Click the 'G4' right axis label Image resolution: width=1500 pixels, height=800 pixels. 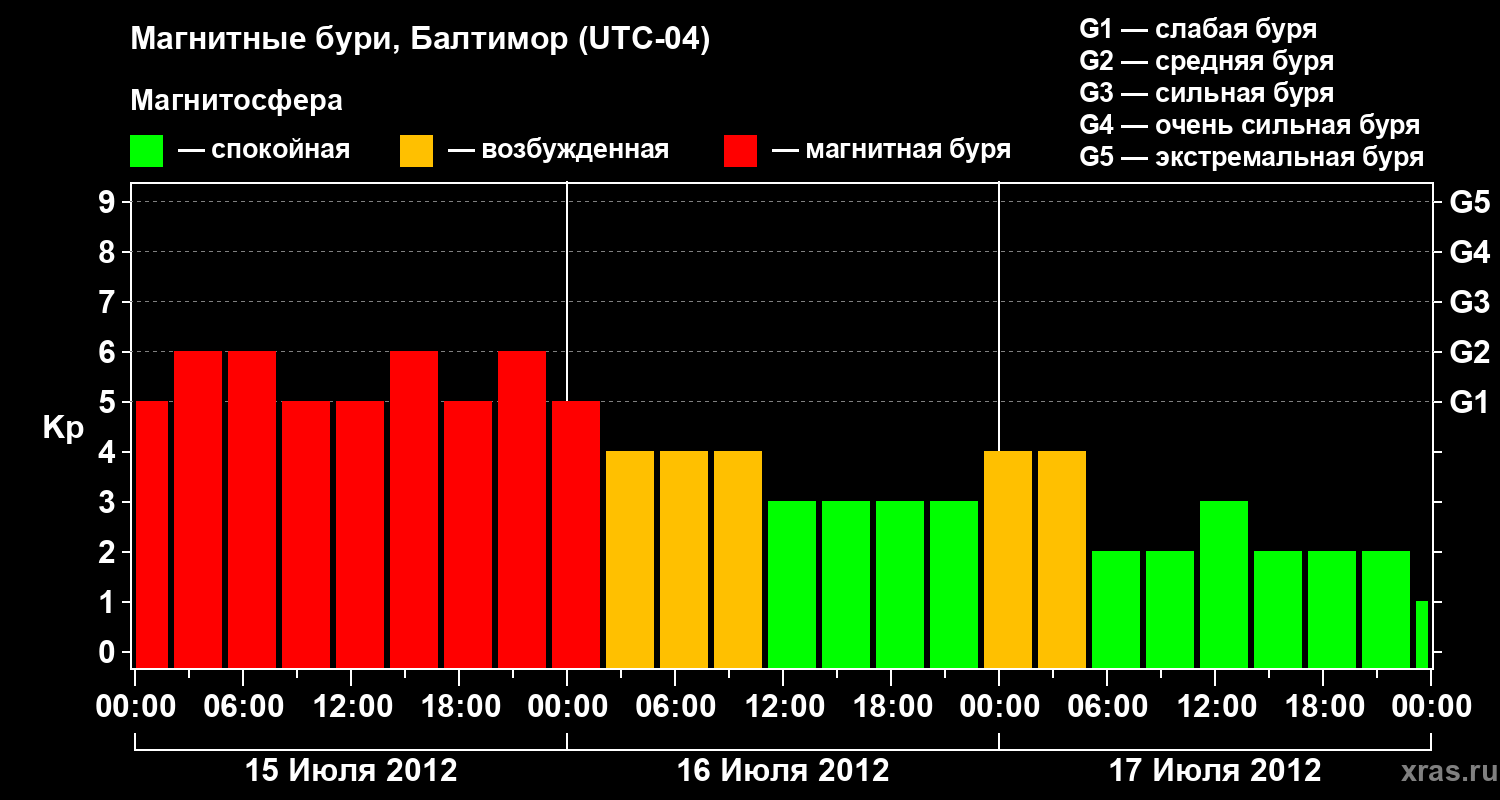click(x=1469, y=252)
